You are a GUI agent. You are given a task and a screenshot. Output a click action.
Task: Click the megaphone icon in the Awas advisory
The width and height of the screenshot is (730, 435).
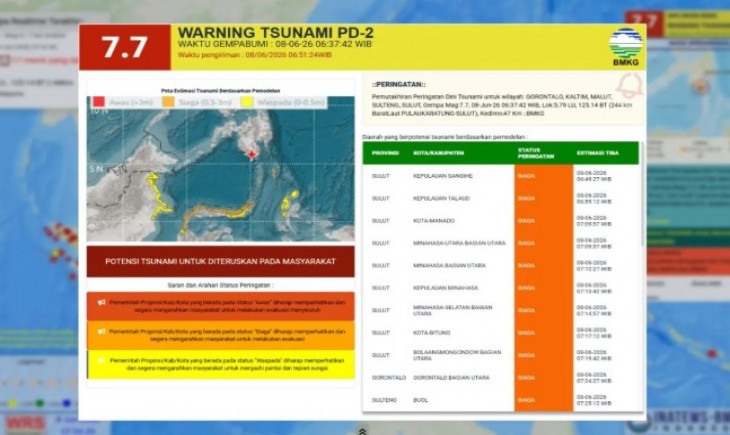pos(101,302)
